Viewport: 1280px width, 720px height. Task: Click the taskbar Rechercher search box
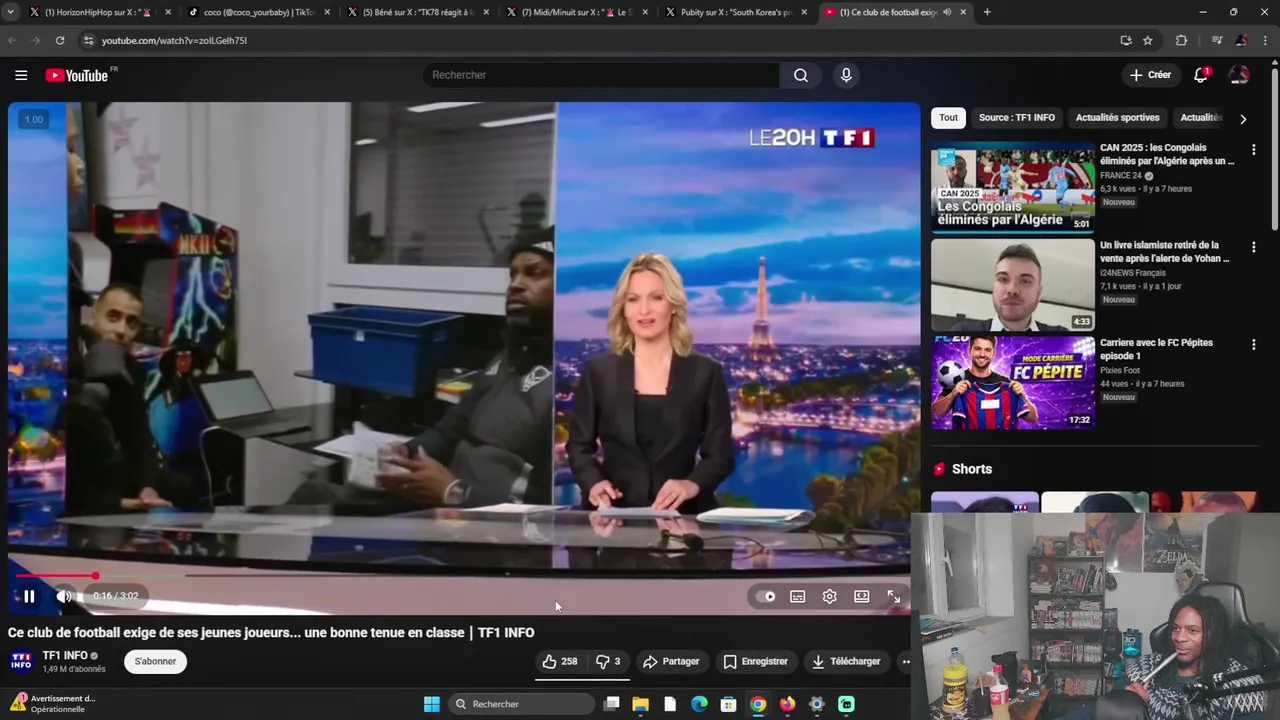point(520,704)
